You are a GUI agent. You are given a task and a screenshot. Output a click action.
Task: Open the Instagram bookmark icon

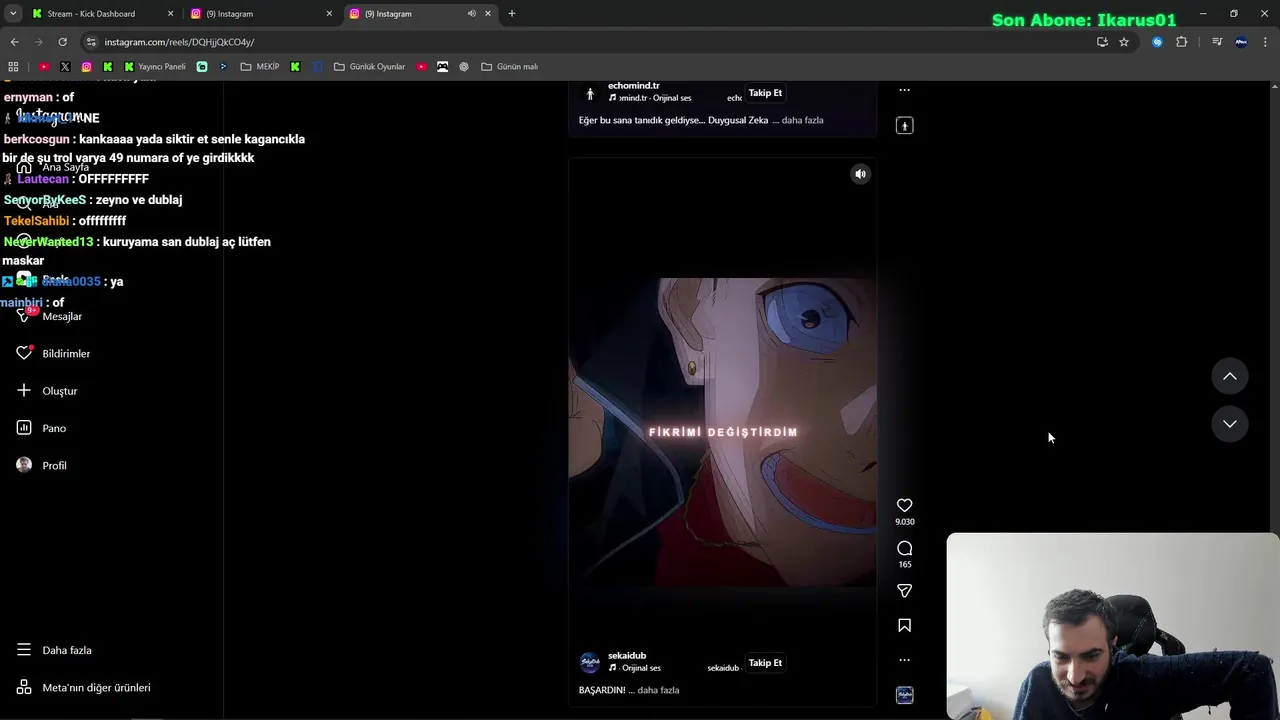coord(87,67)
